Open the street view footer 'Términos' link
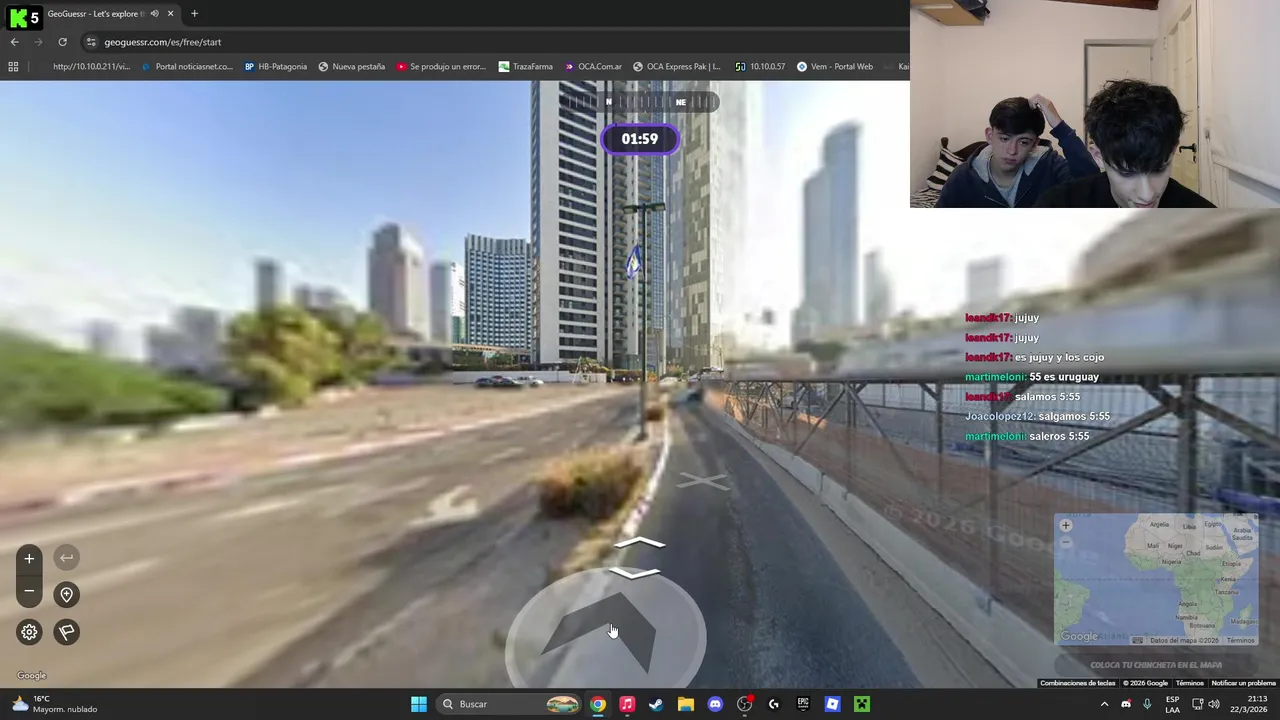 (1189, 683)
